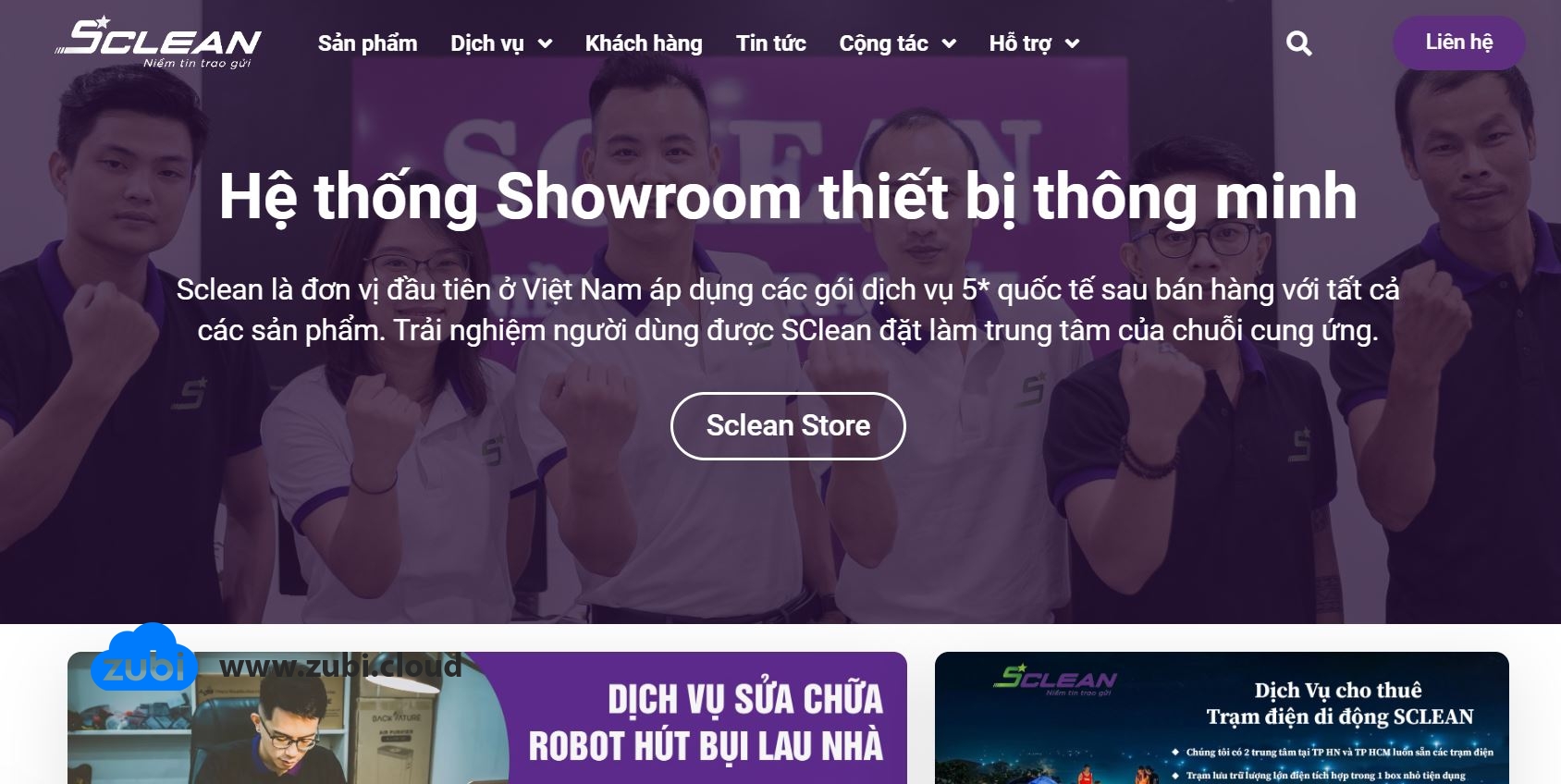Open the Khách hàng menu item

click(644, 43)
